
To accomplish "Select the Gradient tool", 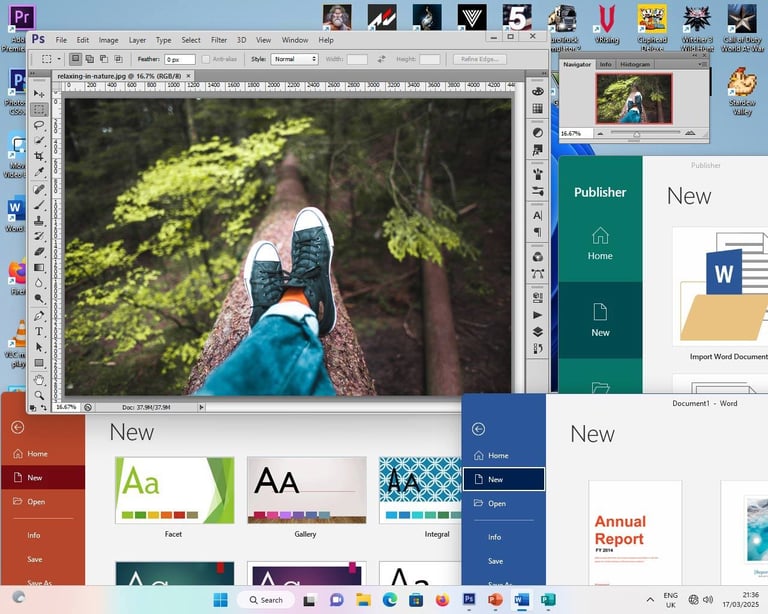I will click(39, 267).
